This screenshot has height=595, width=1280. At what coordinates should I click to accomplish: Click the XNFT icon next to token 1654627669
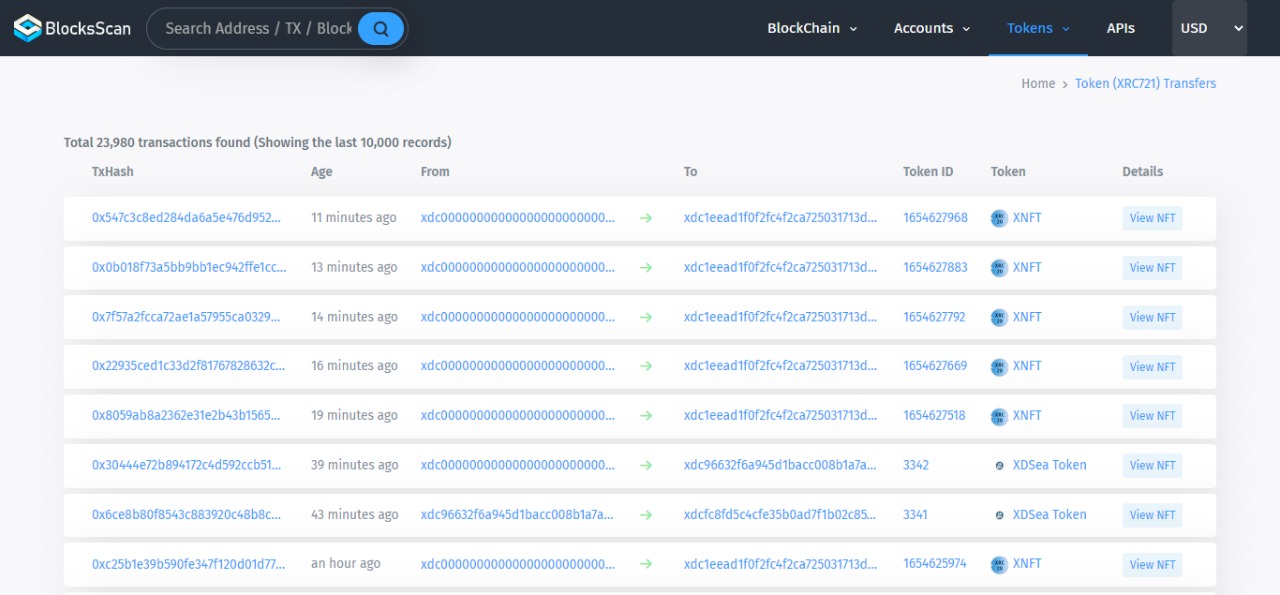tap(999, 367)
